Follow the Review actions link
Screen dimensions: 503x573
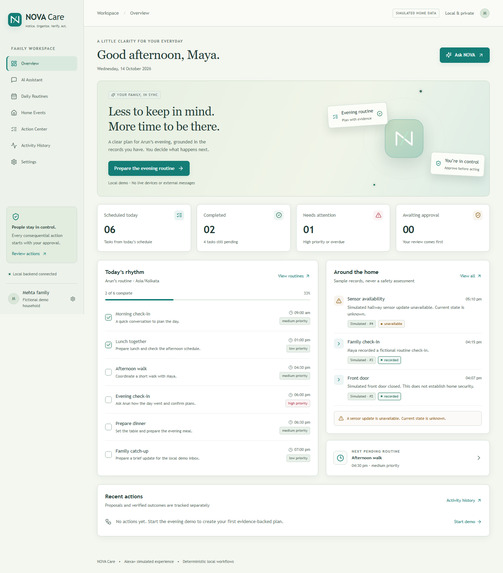point(29,254)
